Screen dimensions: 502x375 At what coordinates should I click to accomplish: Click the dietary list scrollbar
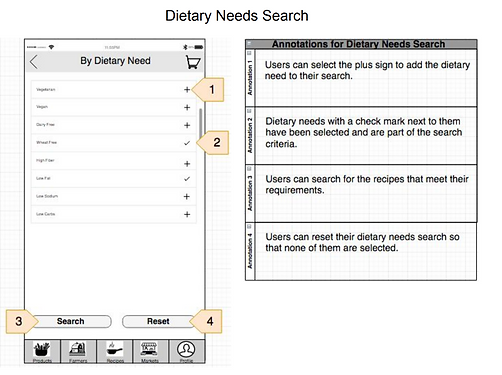coord(201,123)
